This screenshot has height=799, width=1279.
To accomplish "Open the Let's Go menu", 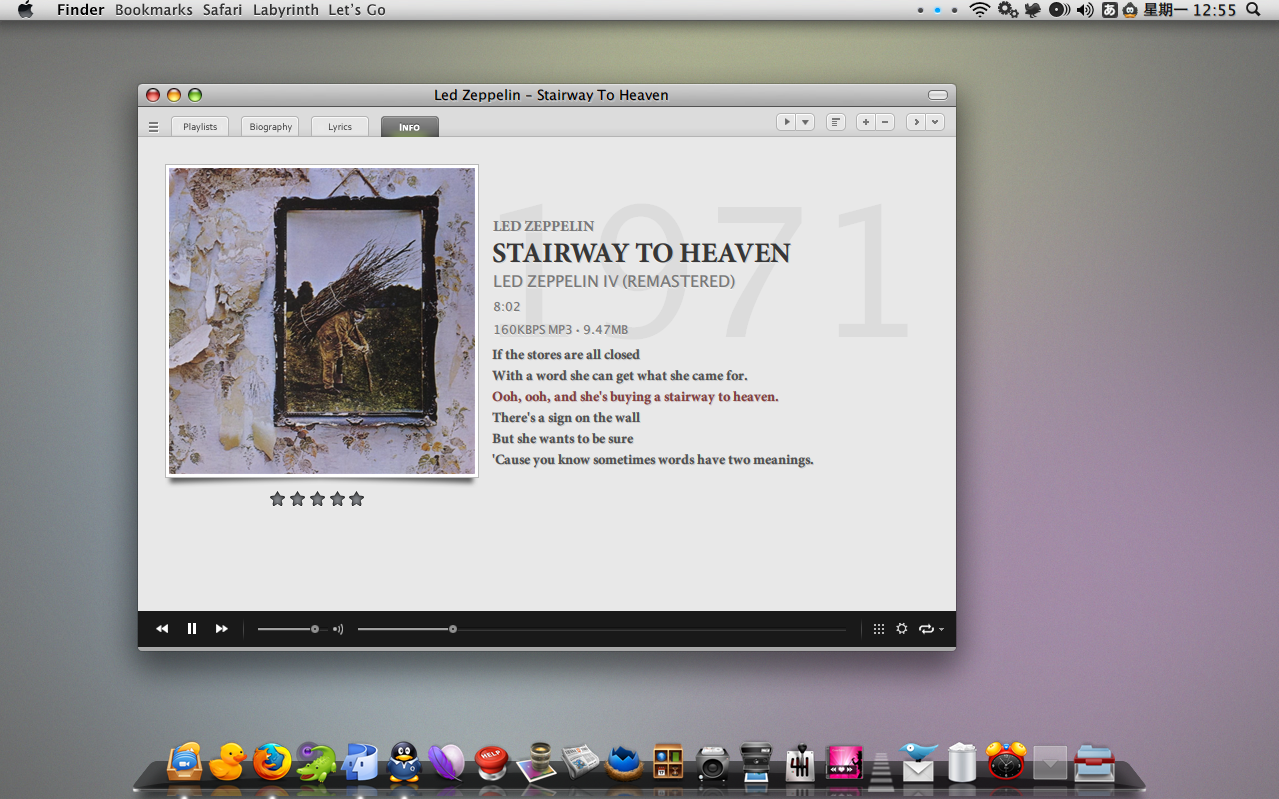I will 357,10.
